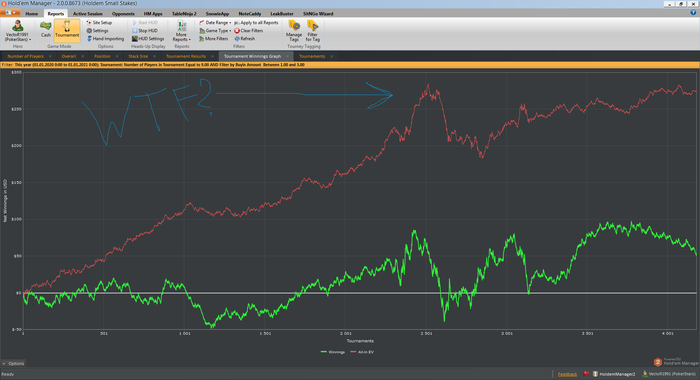The image size is (700, 380).
Task: Expand the More Reports dropdown
Action: 181,31
